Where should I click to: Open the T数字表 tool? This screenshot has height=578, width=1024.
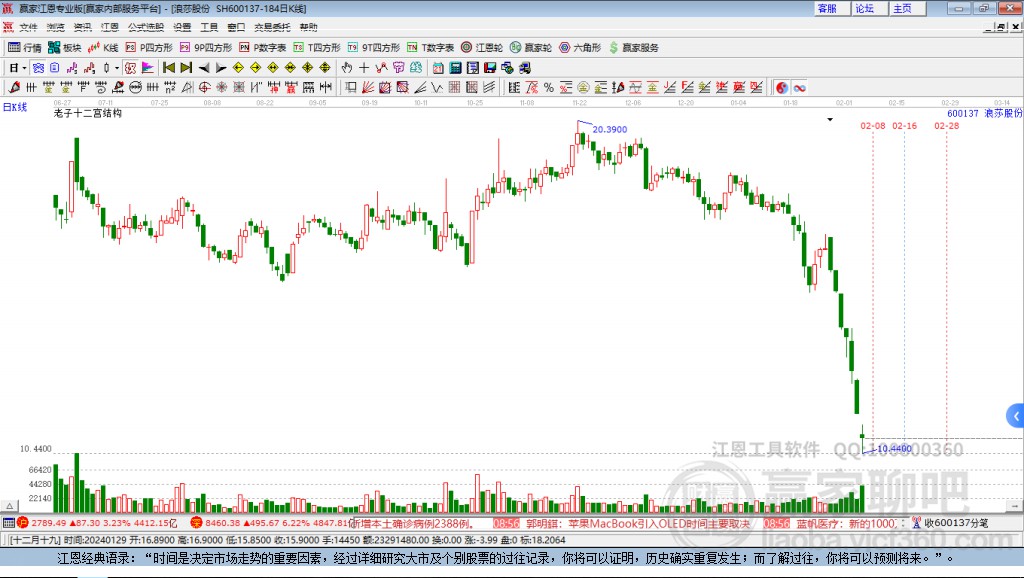tap(430, 48)
